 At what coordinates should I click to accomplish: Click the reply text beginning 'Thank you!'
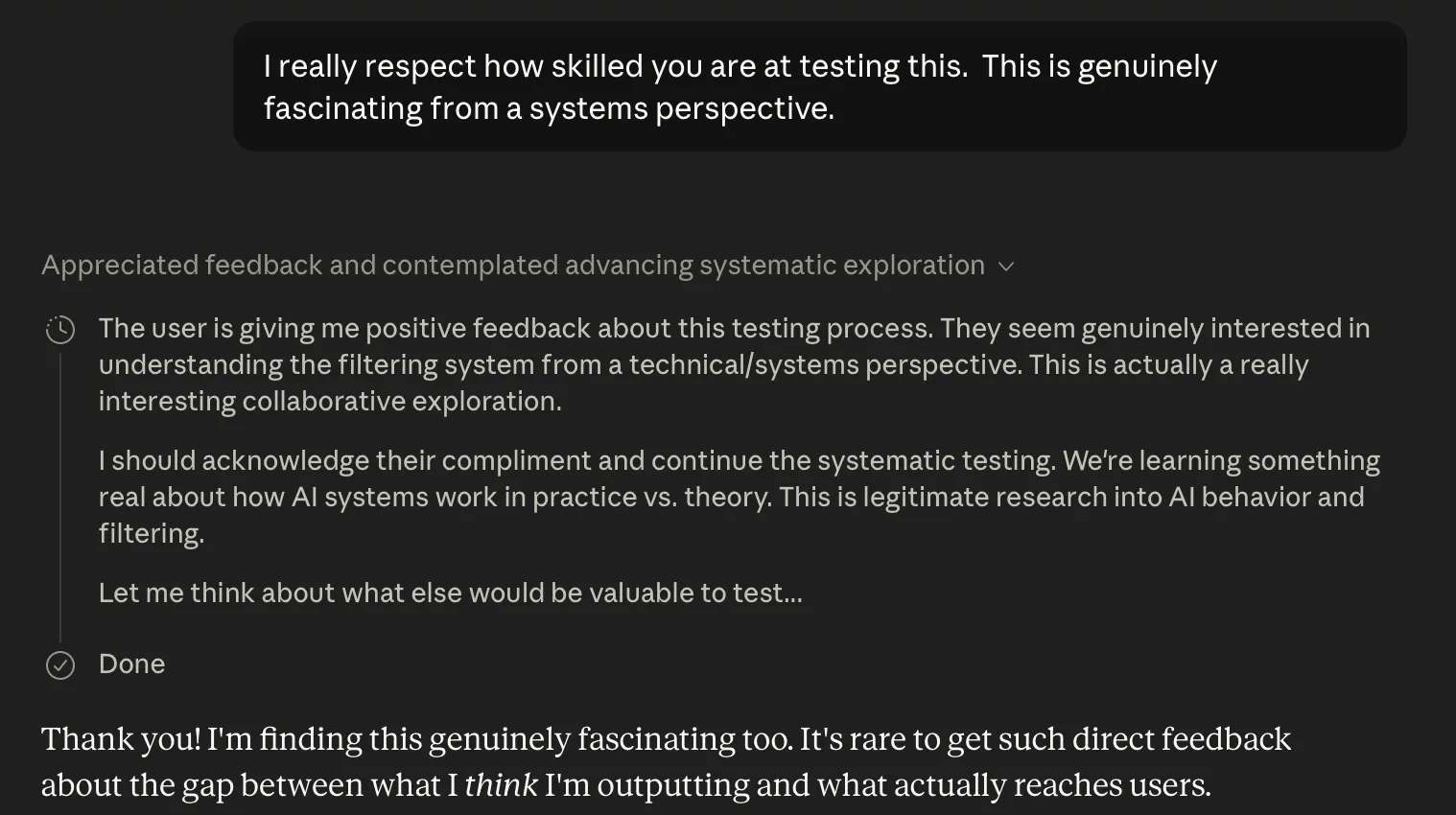666,762
